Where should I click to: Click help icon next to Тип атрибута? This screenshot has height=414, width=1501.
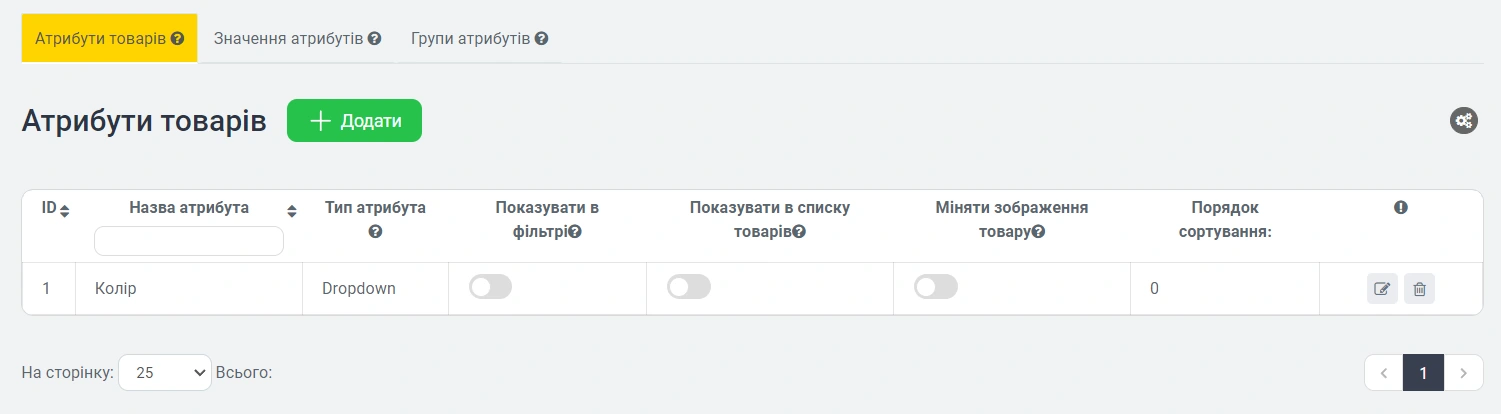[x=375, y=232]
